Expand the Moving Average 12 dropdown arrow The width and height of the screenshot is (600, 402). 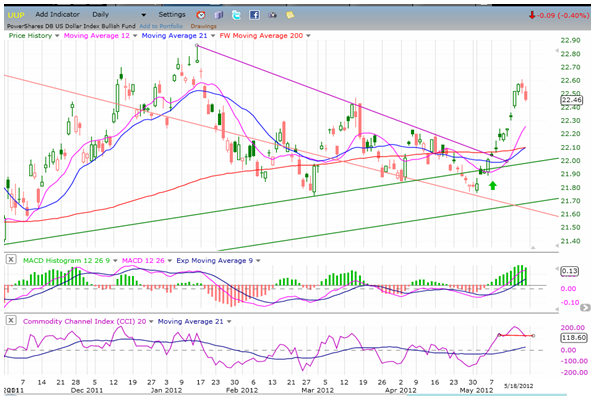(135, 36)
